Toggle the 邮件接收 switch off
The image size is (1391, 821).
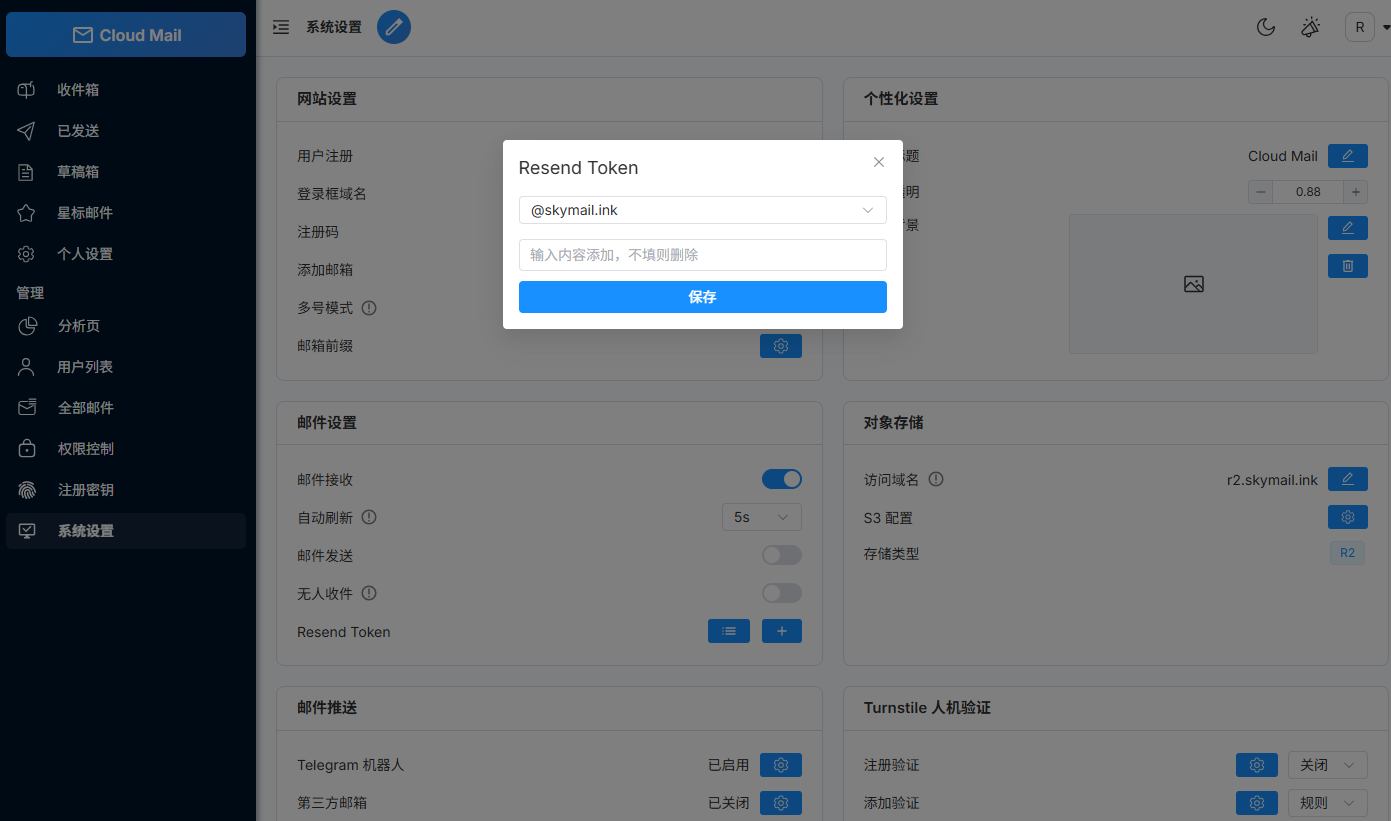coord(781,479)
